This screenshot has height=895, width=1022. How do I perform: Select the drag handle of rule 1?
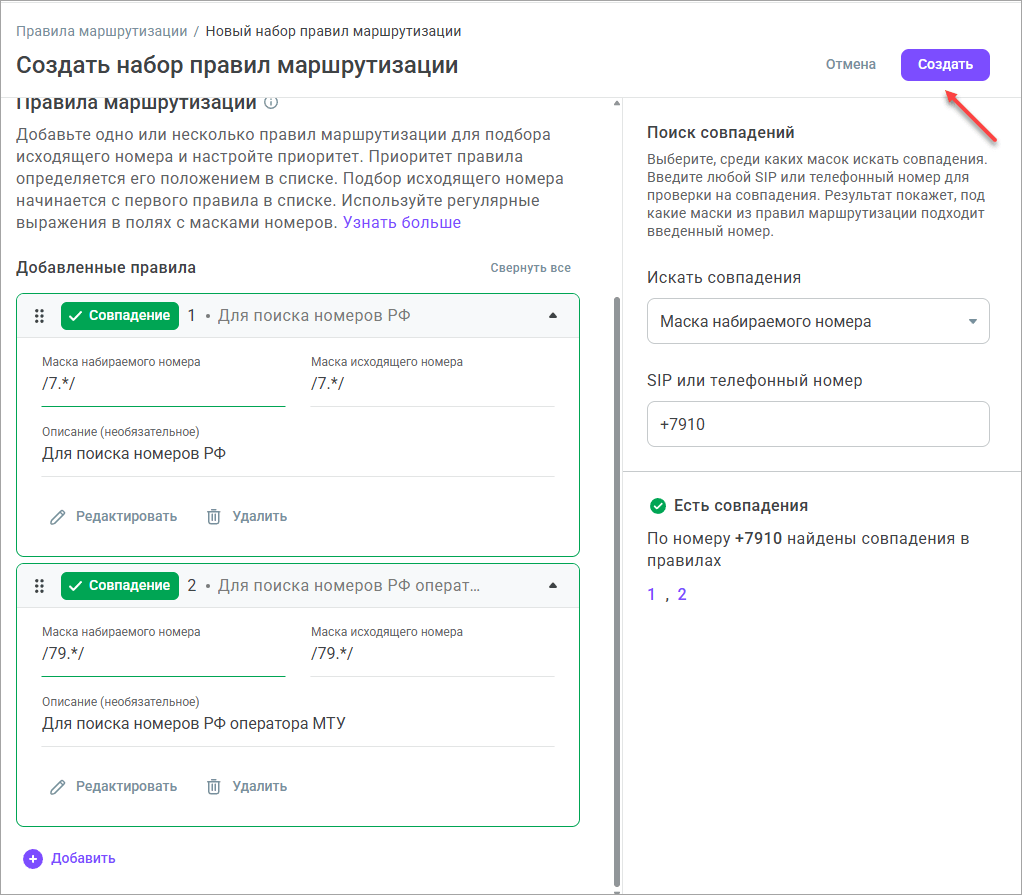coord(39,315)
